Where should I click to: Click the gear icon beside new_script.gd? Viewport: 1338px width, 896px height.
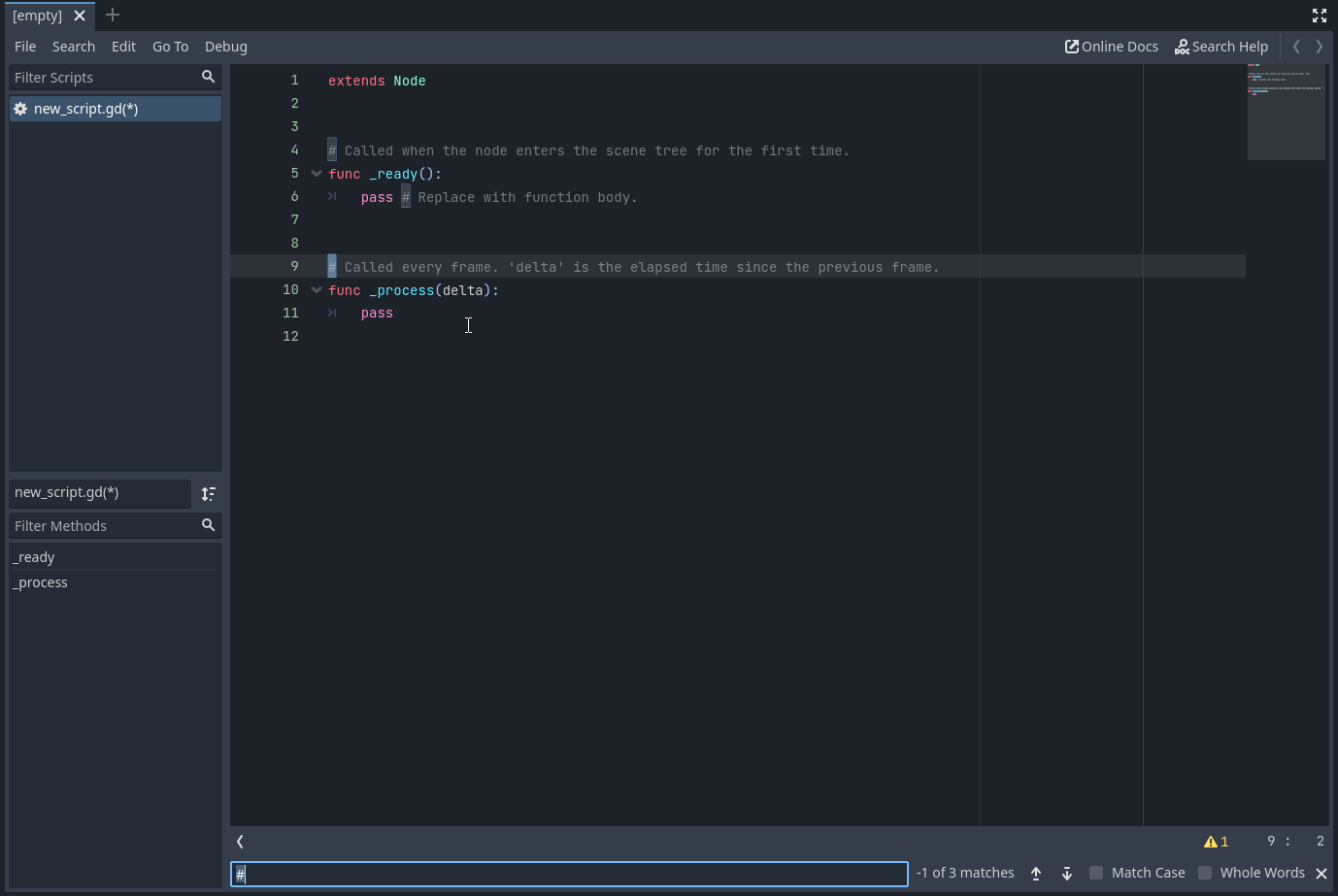[19, 108]
